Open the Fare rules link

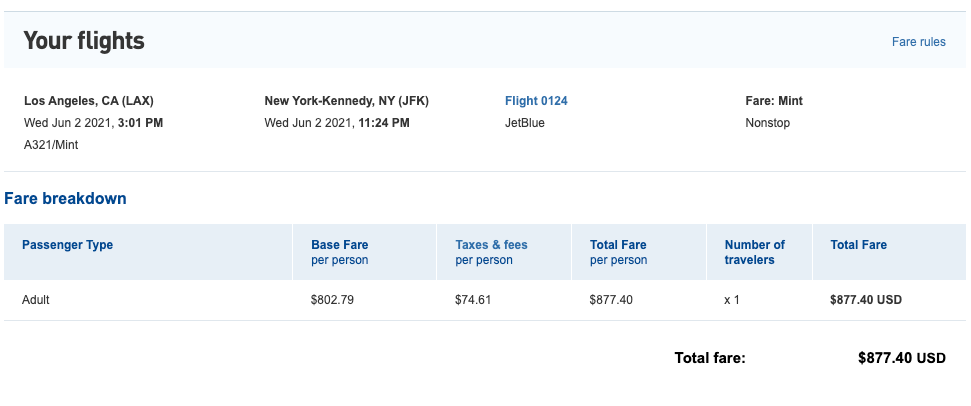coord(918,42)
